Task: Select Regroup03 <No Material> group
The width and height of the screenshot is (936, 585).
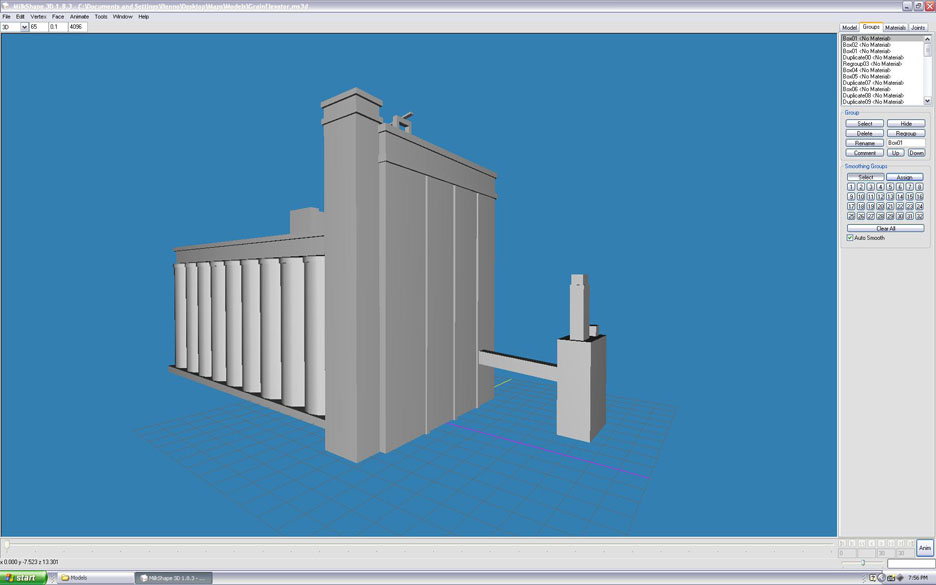Action: coord(882,64)
